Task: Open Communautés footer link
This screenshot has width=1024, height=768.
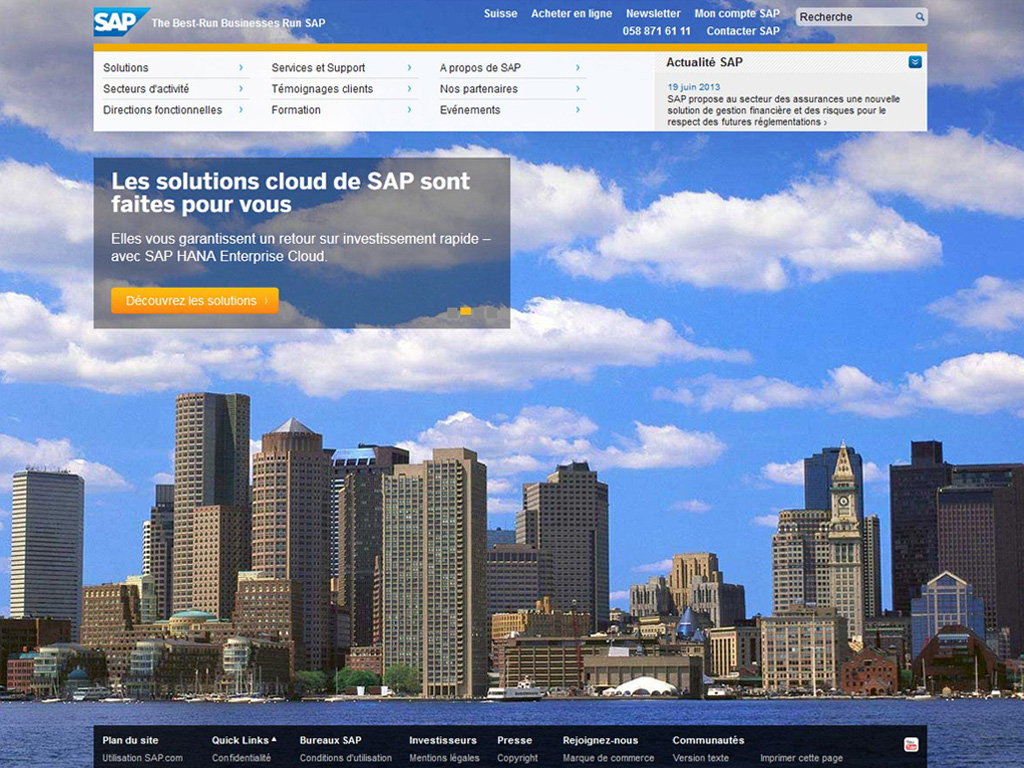Action: 708,741
